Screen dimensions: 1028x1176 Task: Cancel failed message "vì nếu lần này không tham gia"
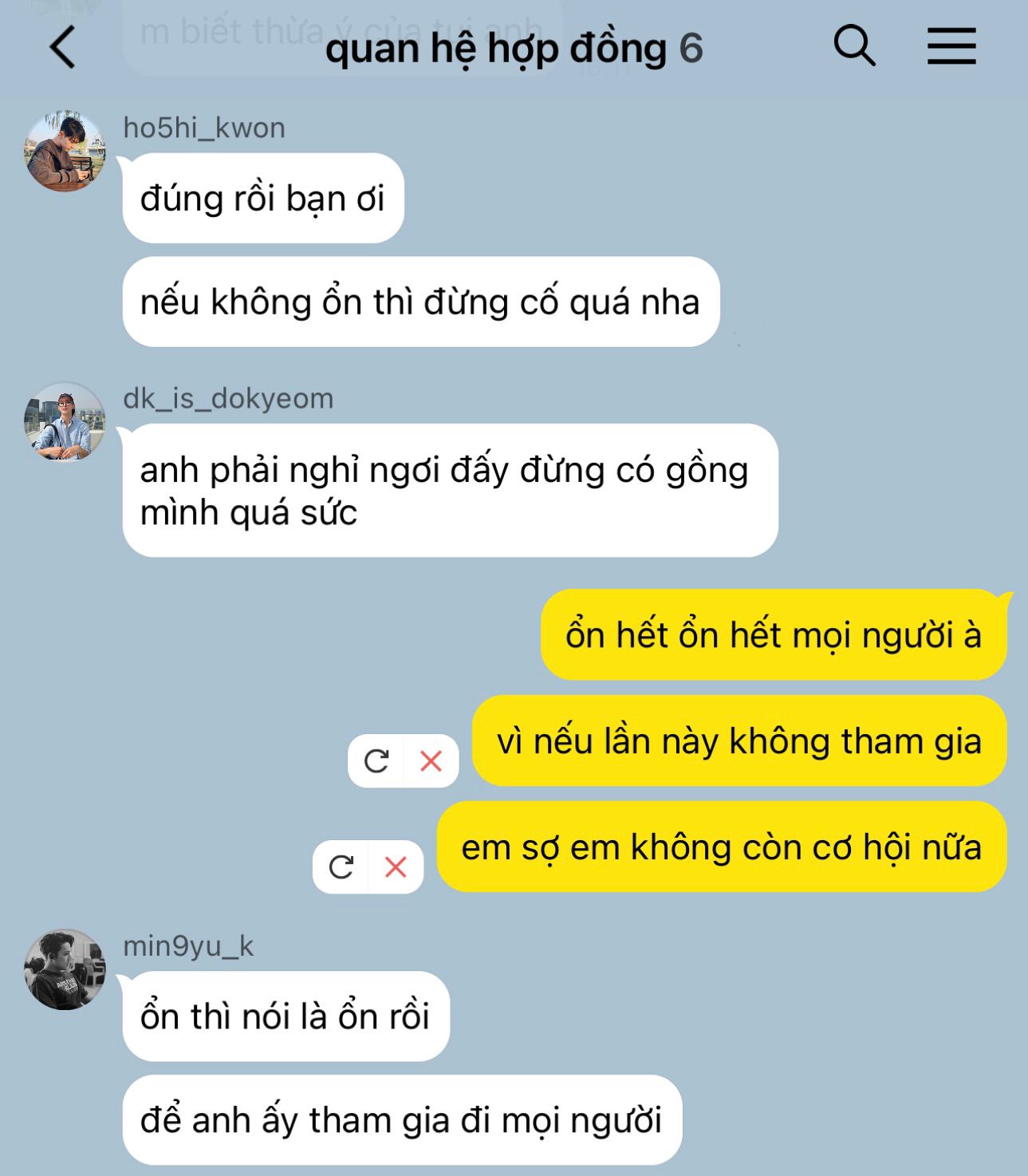point(431,761)
